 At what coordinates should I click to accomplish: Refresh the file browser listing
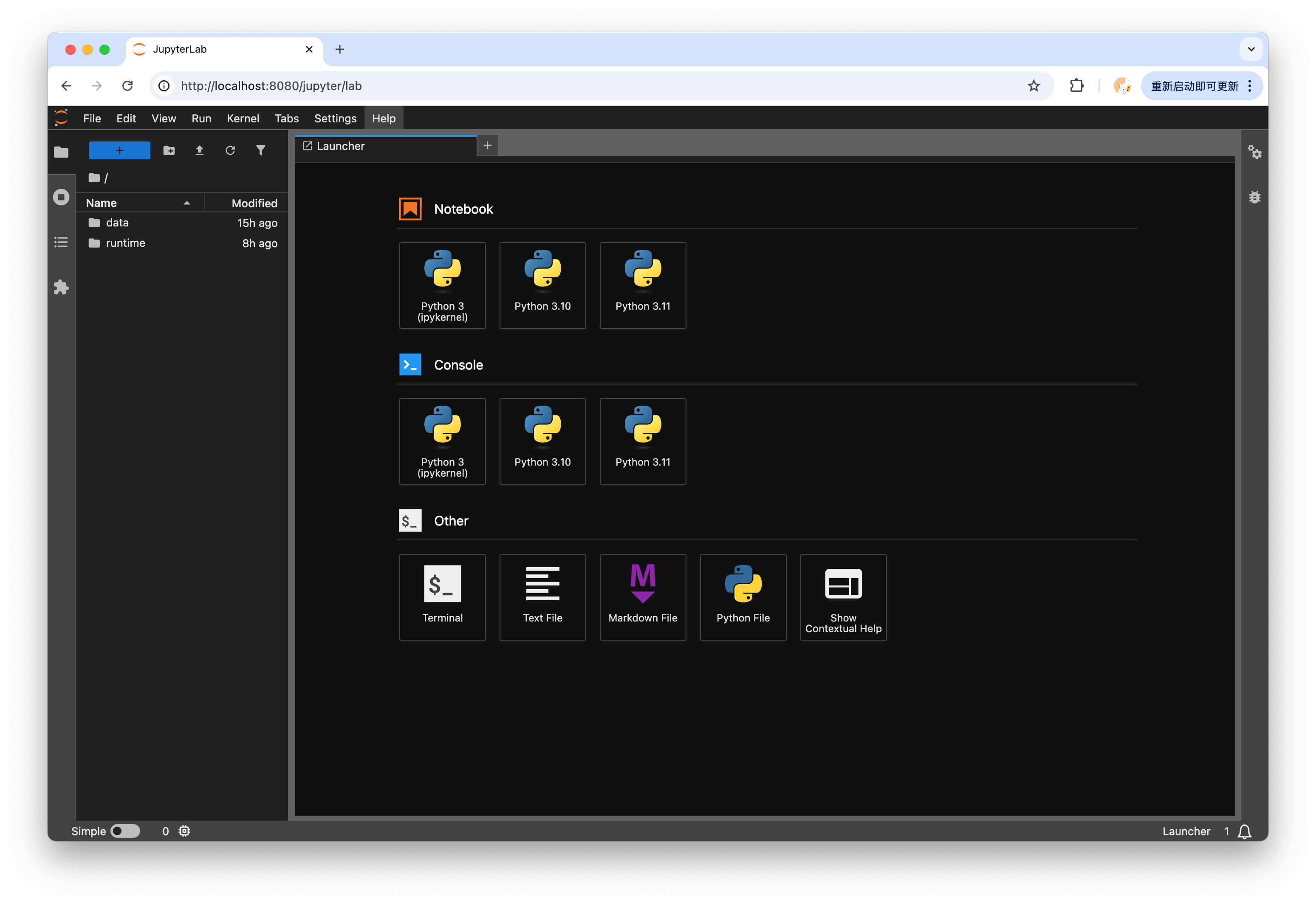230,150
